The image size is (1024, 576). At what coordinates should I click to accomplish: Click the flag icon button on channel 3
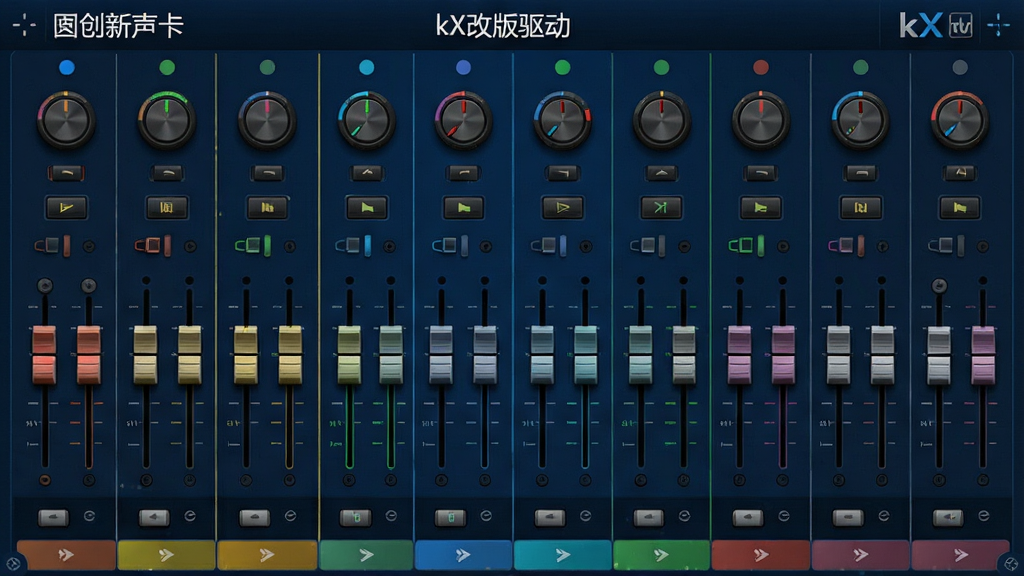pyautogui.click(x=267, y=208)
